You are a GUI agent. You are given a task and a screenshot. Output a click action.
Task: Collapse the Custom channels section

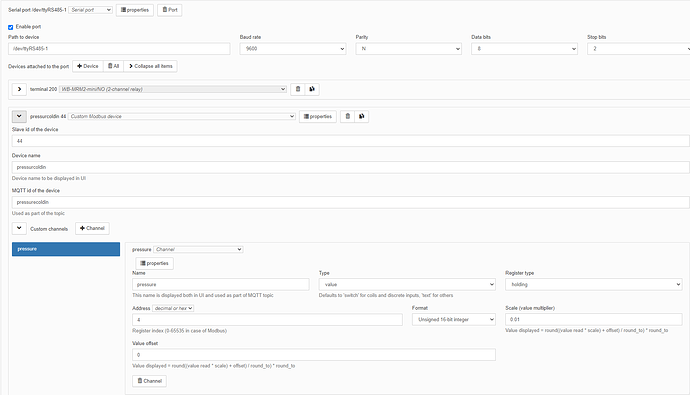(19, 229)
